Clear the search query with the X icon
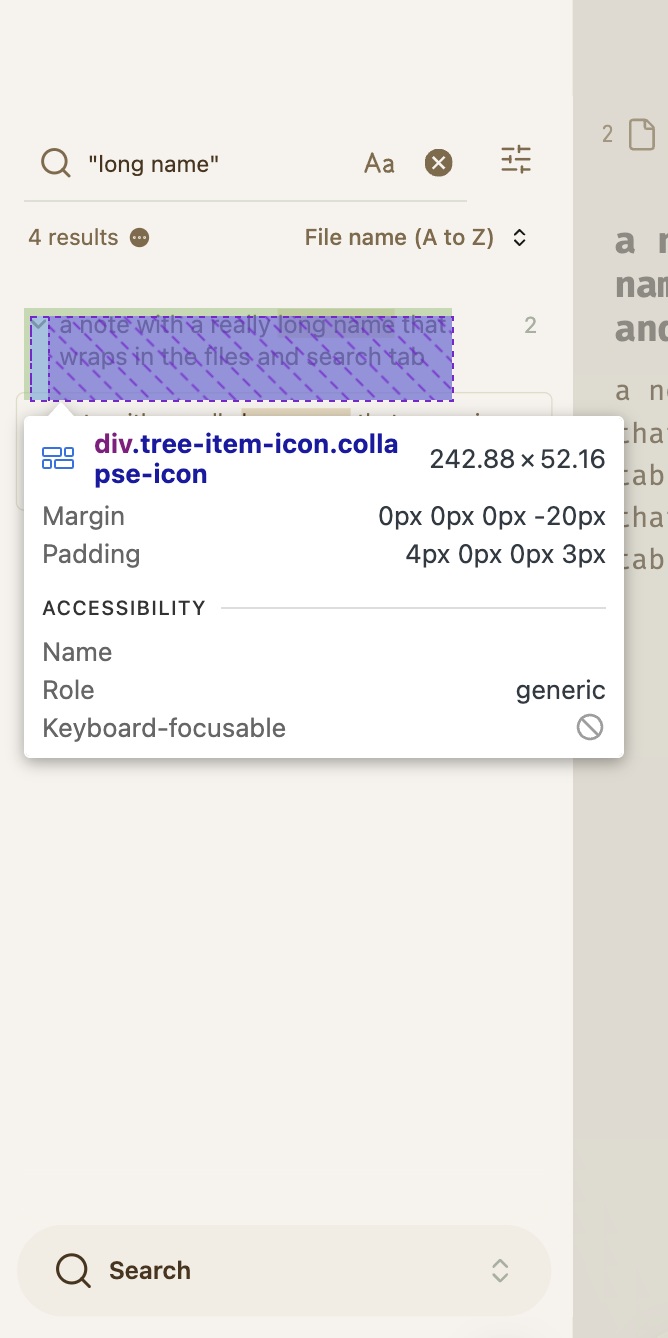Viewport: 668px width, 1338px height. (438, 163)
